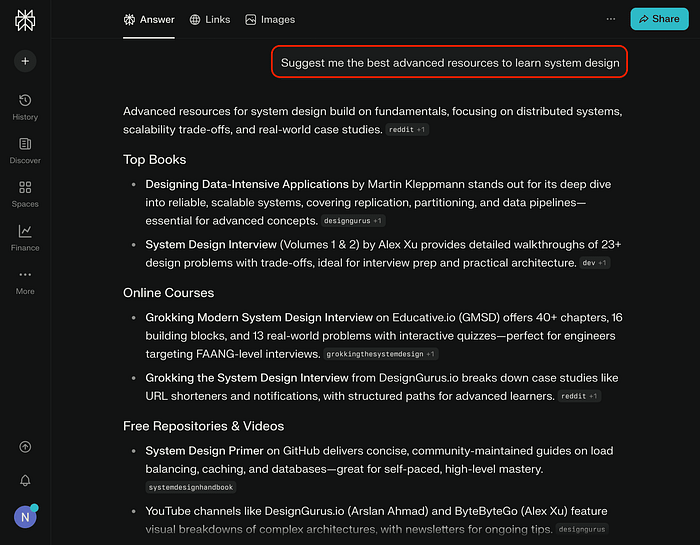Select the Answer tab
The width and height of the screenshot is (700, 545).
point(148,19)
